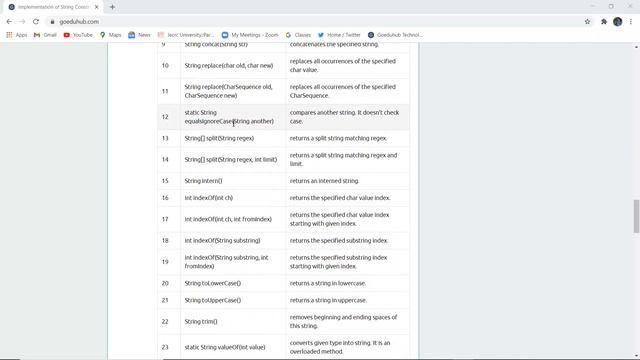
Task: Open the News bookmark
Action: click(140, 35)
